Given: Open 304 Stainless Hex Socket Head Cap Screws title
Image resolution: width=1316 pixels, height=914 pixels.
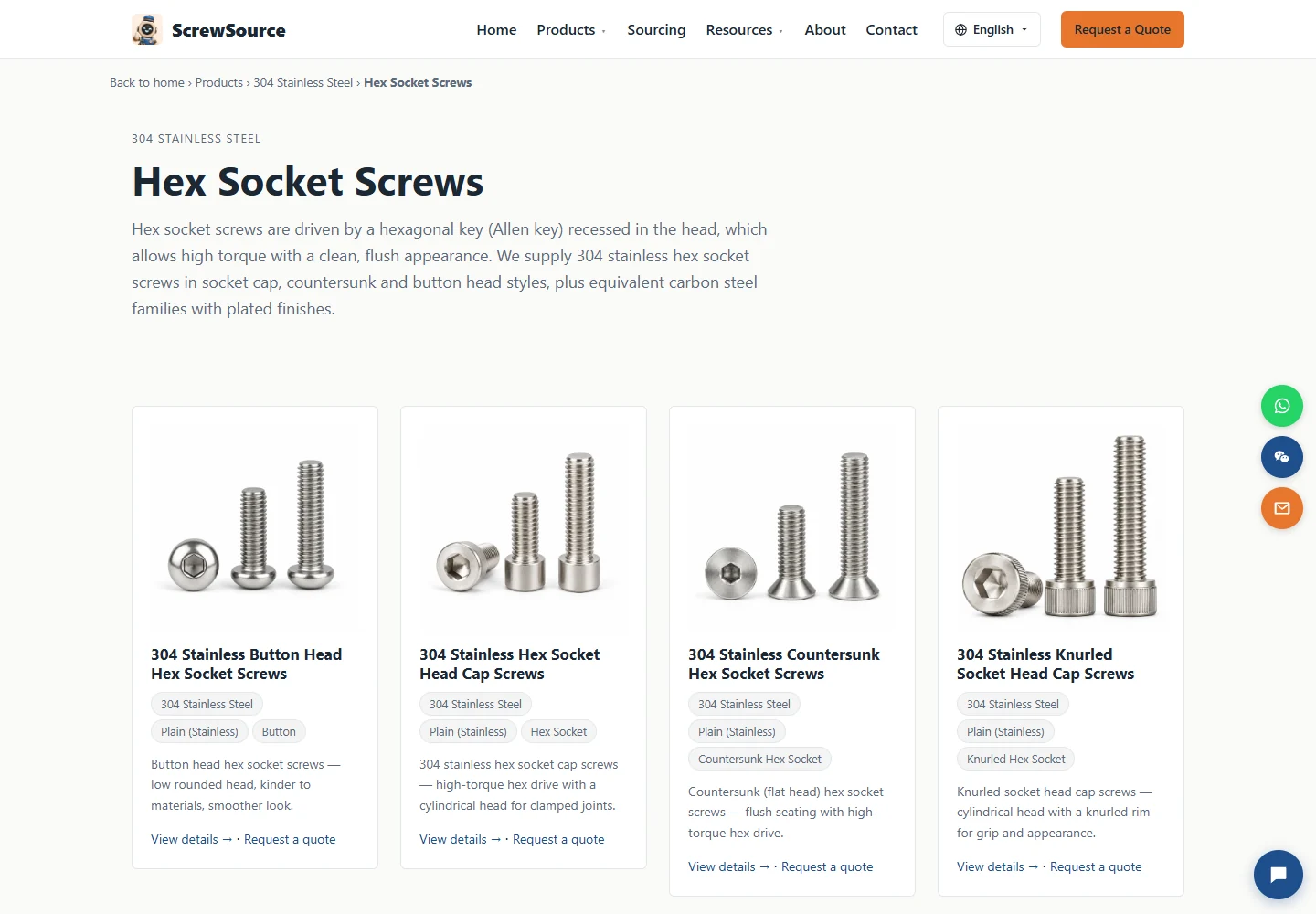Looking at the screenshot, I should (510, 664).
